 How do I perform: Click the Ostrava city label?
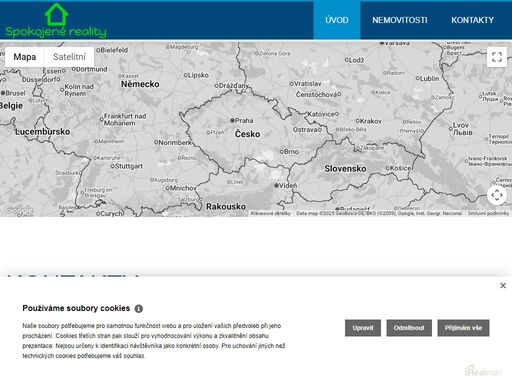click(x=307, y=129)
